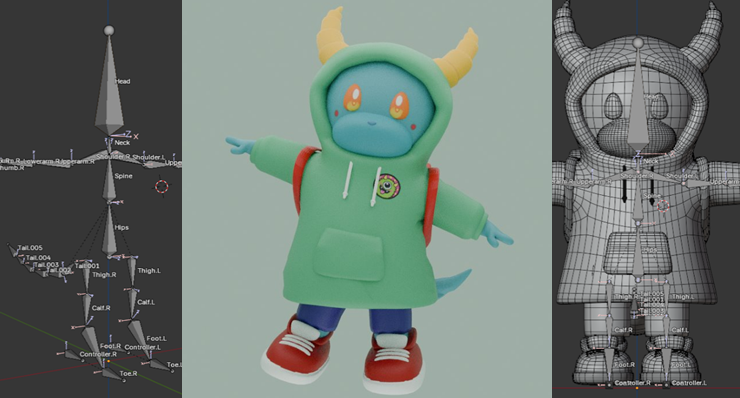Select the Calf.L label in left viewport
The width and height of the screenshot is (740, 398).
[x=146, y=302]
